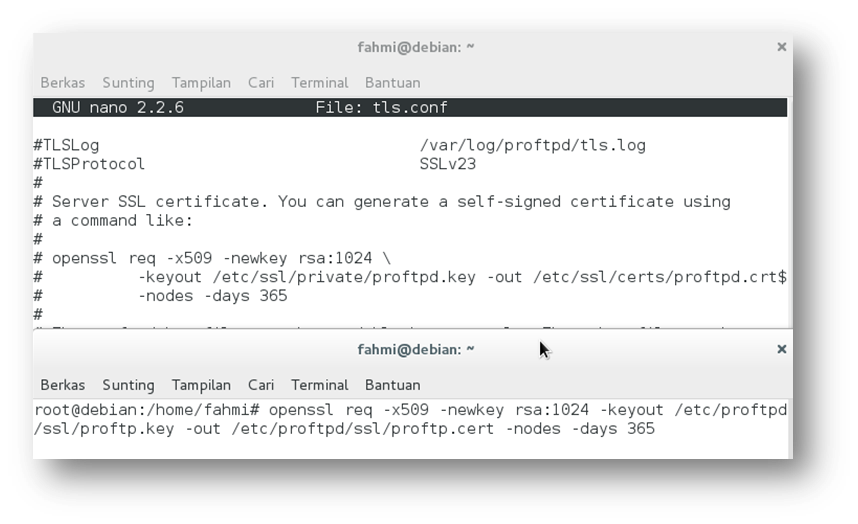Open Bantuan menu in the root shell window
The width and height of the screenshot is (858, 524).
coord(392,385)
